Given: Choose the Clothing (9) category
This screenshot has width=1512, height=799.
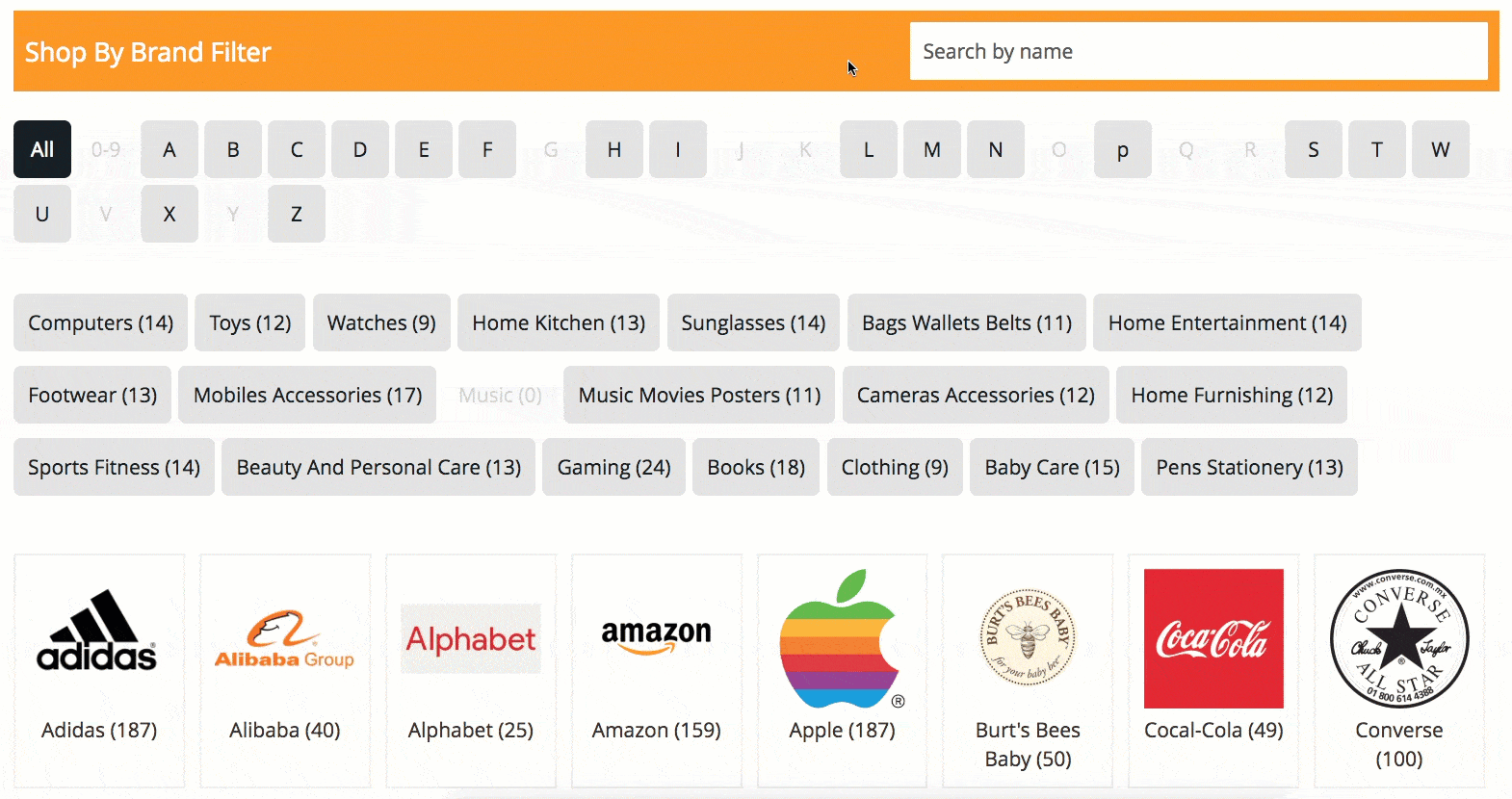Looking at the screenshot, I should click(x=895, y=467).
